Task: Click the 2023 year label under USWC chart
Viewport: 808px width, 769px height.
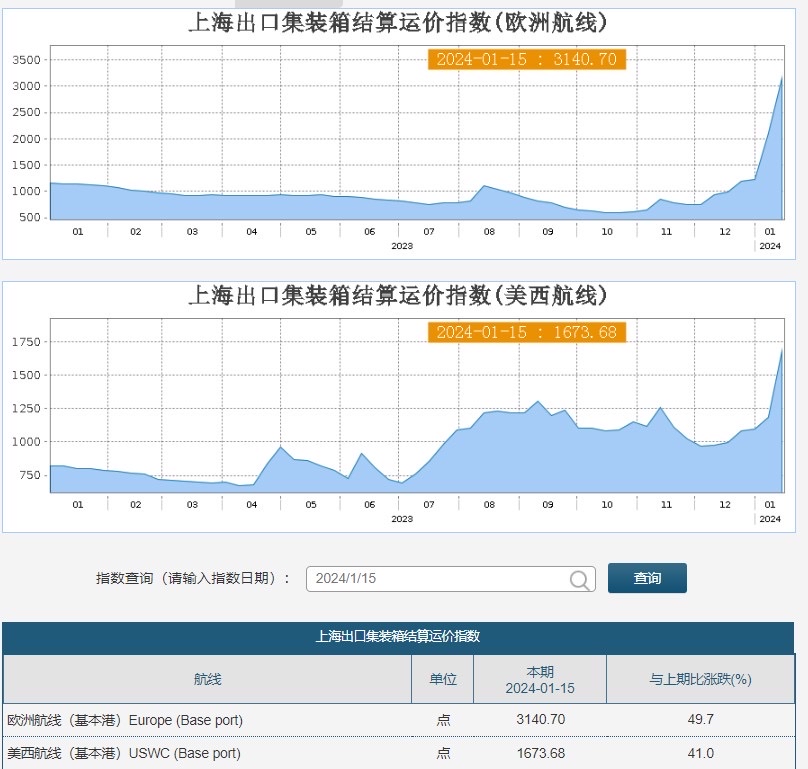Action: 402,519
